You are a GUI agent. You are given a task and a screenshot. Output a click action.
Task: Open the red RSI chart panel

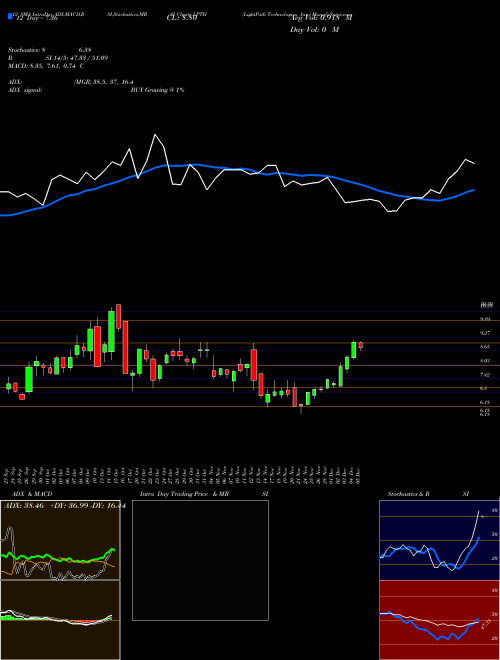click(439, 620)
